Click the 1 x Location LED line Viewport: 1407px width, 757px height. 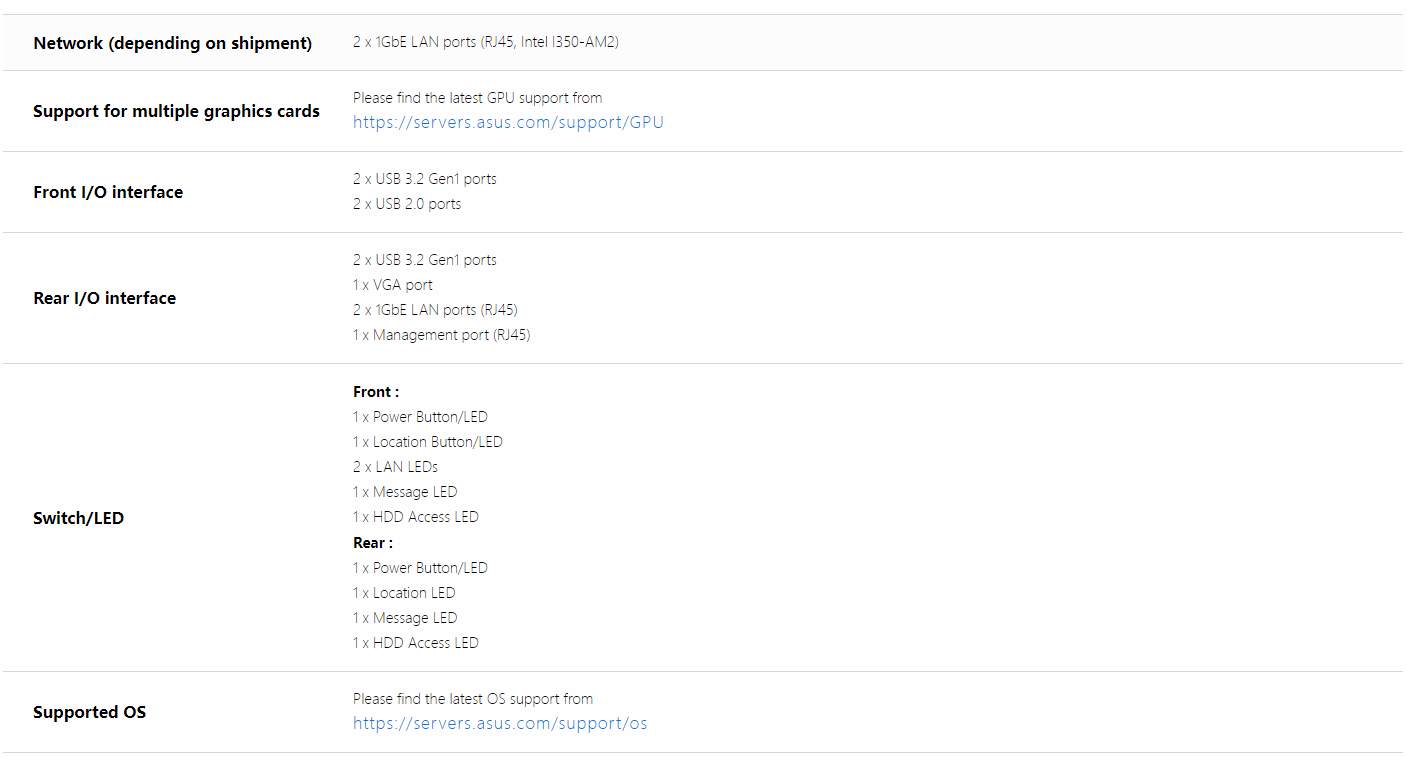(404, 593)
